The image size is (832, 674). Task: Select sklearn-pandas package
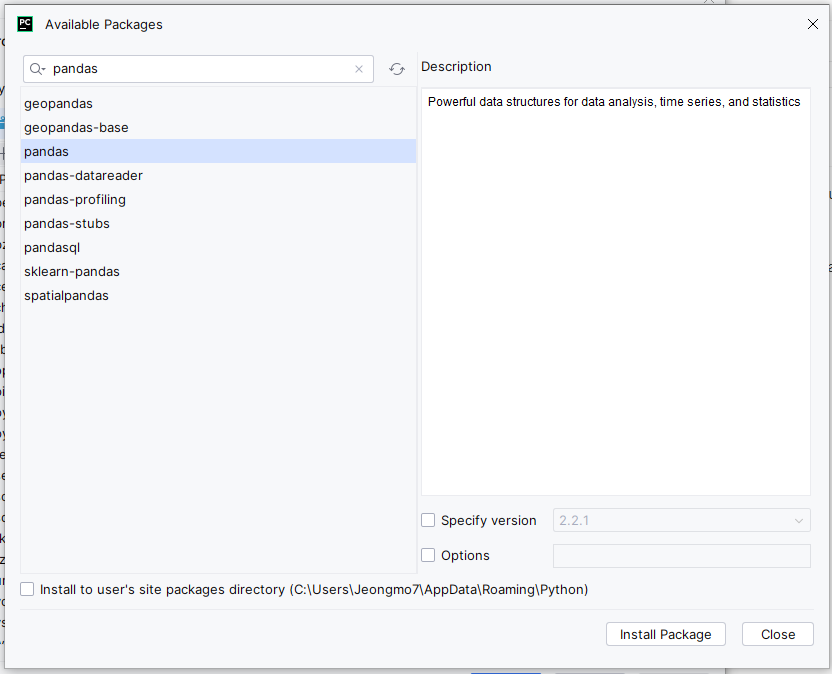click(x=218, y=272)
